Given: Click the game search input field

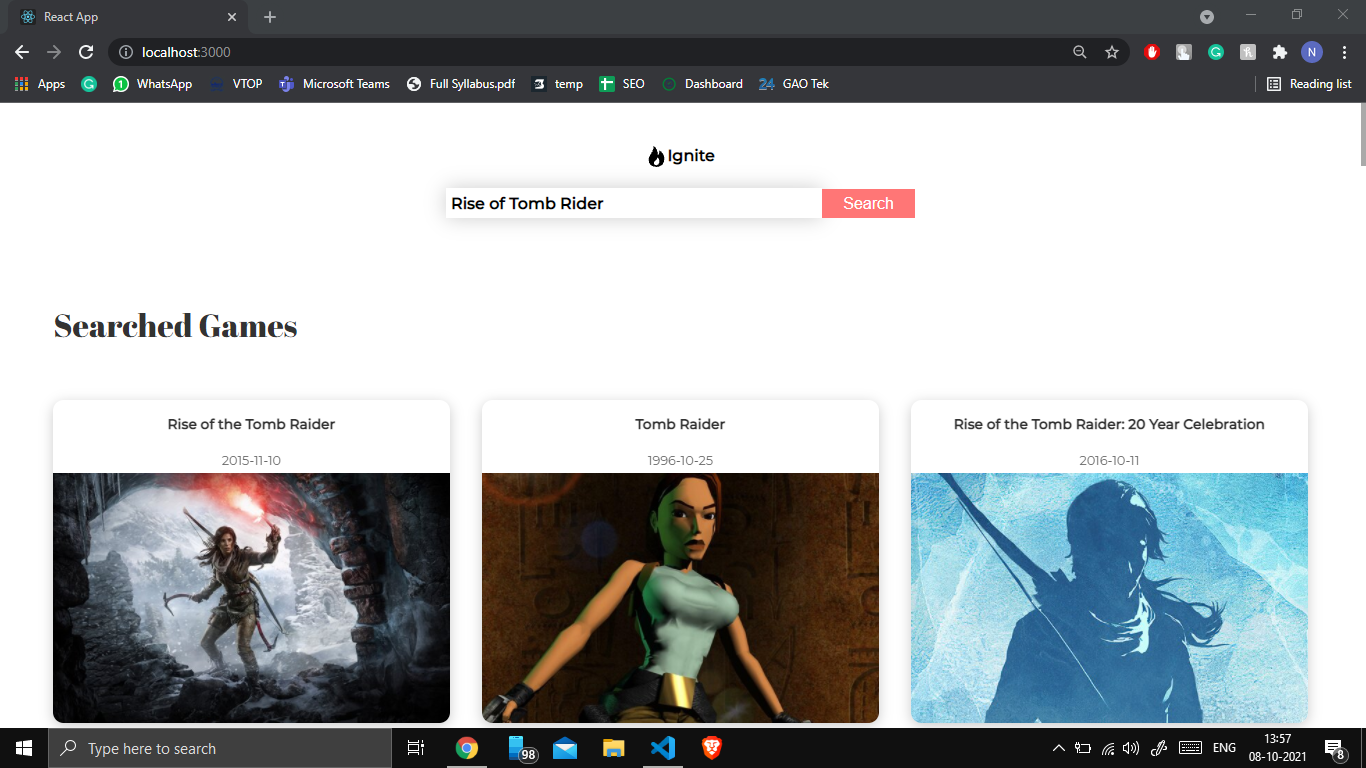Looking at the screenshot, I should pos(634,203).
